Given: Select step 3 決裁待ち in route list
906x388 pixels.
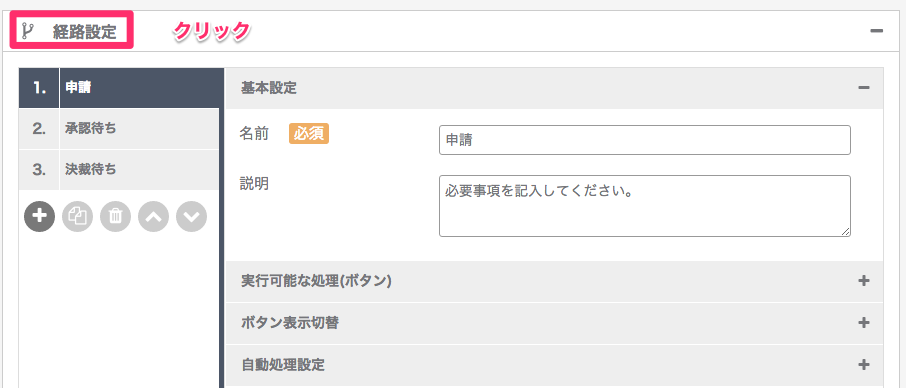Looking at the screenshot, I should (x=119, y=170).
